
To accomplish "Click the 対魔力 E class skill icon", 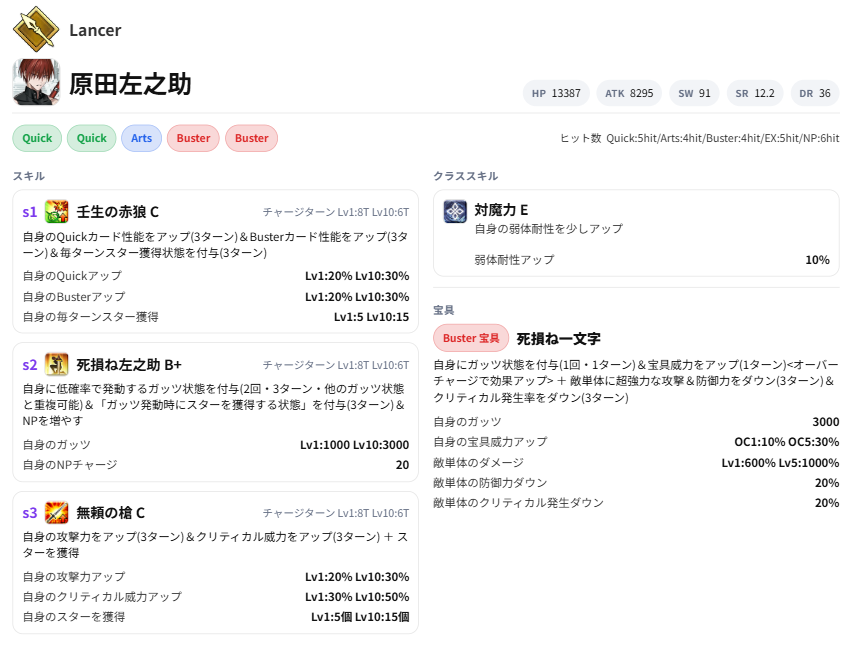I will (455, 211).
